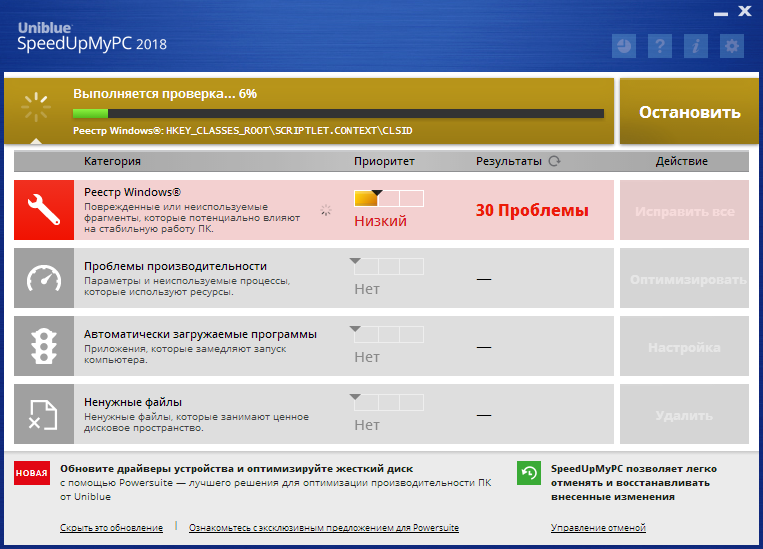Click the Остановить button
This screenshot has width=763, height=549.
(x=689, y=112)
